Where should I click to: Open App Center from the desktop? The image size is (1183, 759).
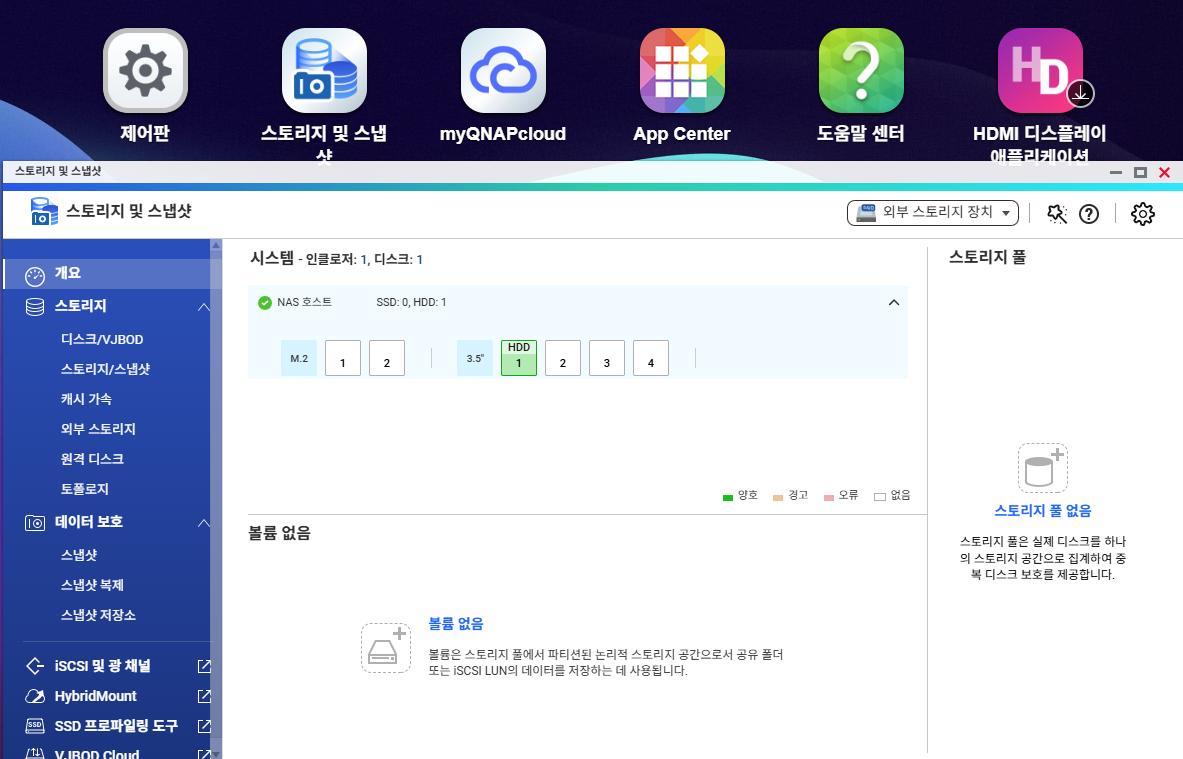[x=682, y=71]
